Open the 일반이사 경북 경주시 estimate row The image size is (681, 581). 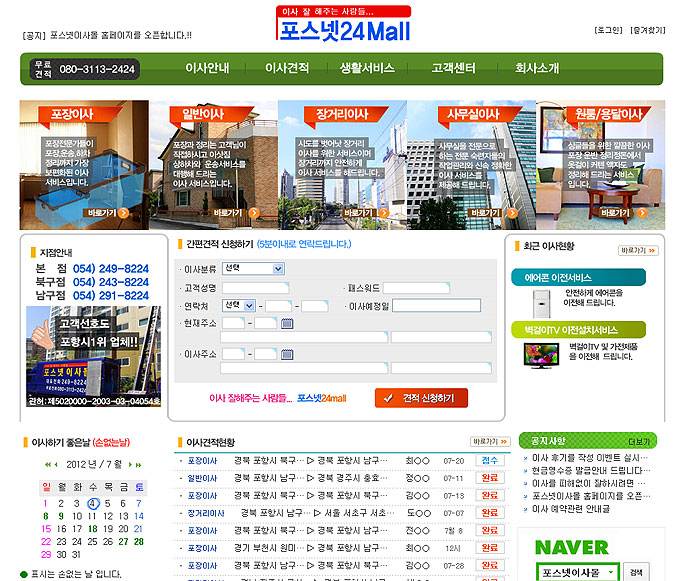click(x=341, y=478)
